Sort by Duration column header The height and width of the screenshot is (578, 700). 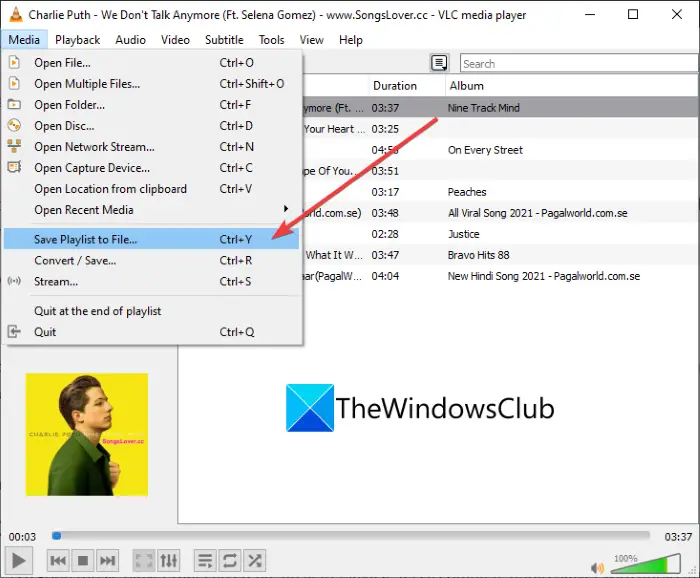tap(407, 85)
